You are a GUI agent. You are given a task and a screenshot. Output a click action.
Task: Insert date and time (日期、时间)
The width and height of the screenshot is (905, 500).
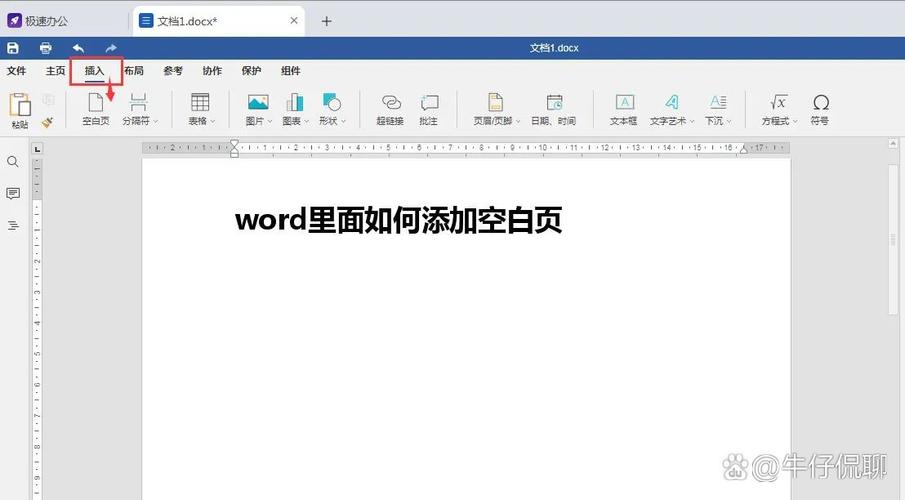coord(554,110)
